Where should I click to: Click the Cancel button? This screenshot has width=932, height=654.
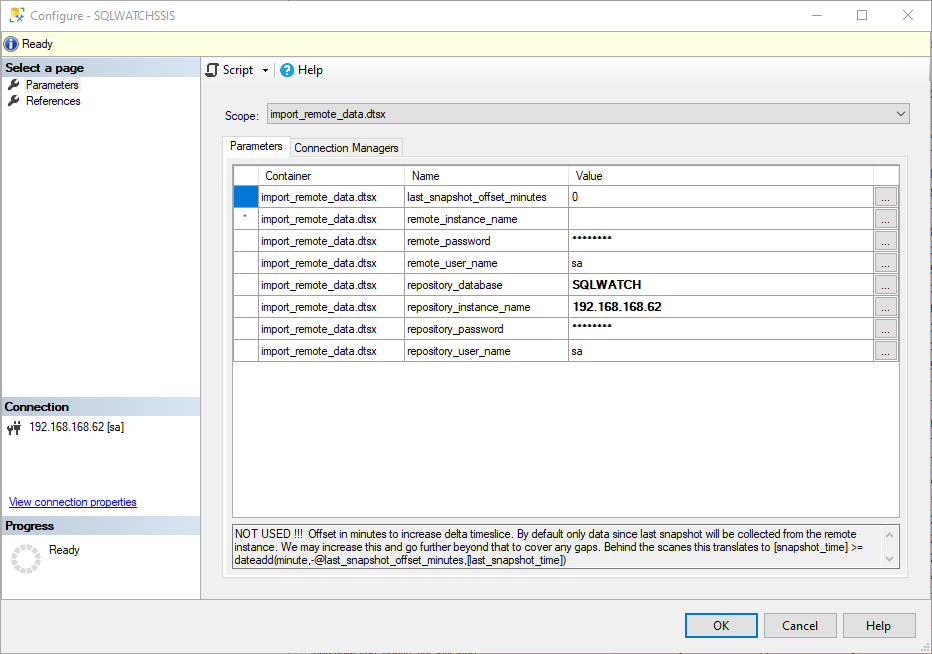tap(800, 625)
